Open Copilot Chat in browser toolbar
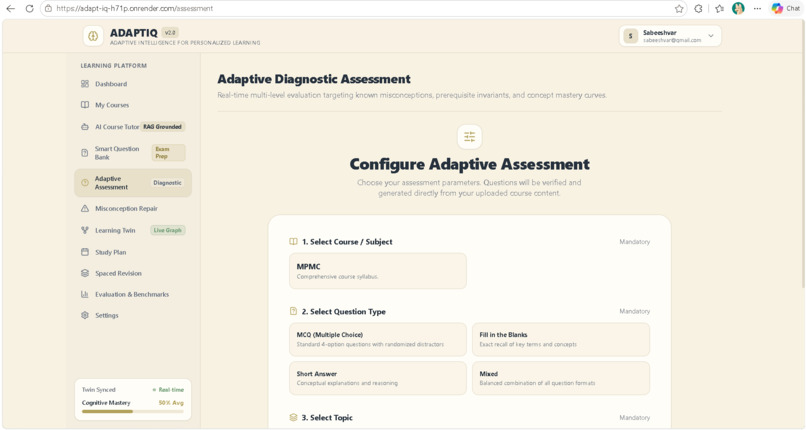 (786, 8)
